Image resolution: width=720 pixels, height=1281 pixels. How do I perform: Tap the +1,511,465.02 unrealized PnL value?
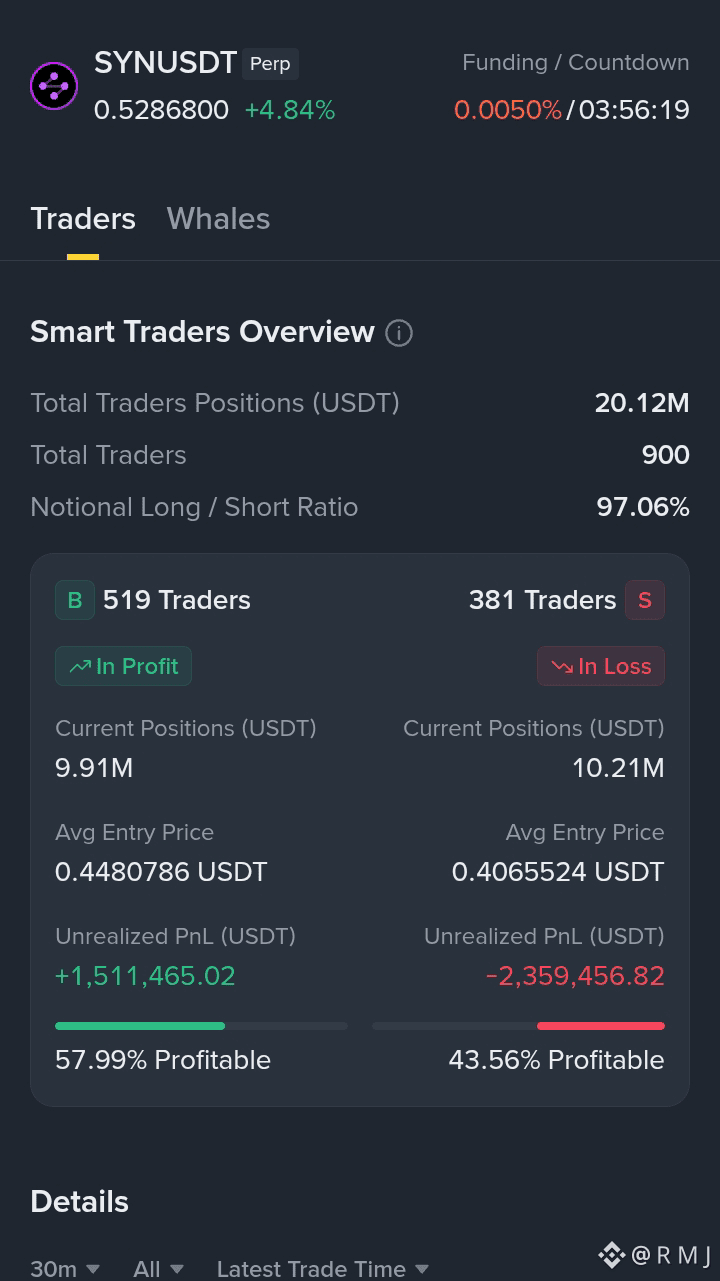(145, 976)
